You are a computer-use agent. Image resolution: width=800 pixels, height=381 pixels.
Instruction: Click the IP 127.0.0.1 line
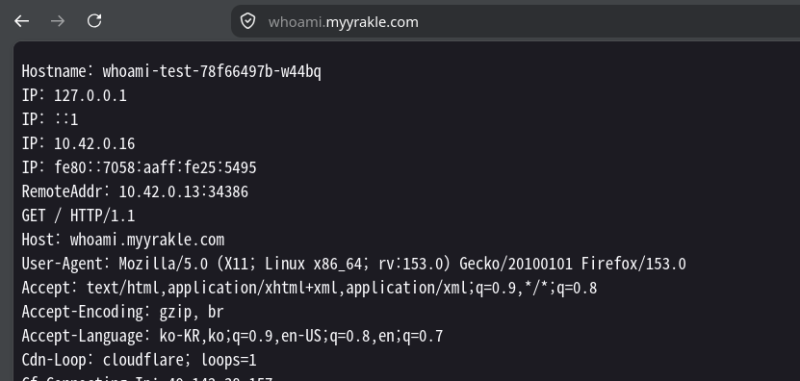coord(74,95)
